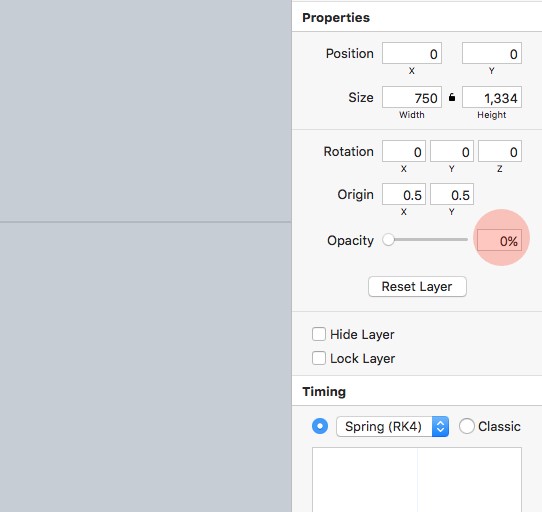
Task: Select the Size Height field
Action: (x=492, y=97)
